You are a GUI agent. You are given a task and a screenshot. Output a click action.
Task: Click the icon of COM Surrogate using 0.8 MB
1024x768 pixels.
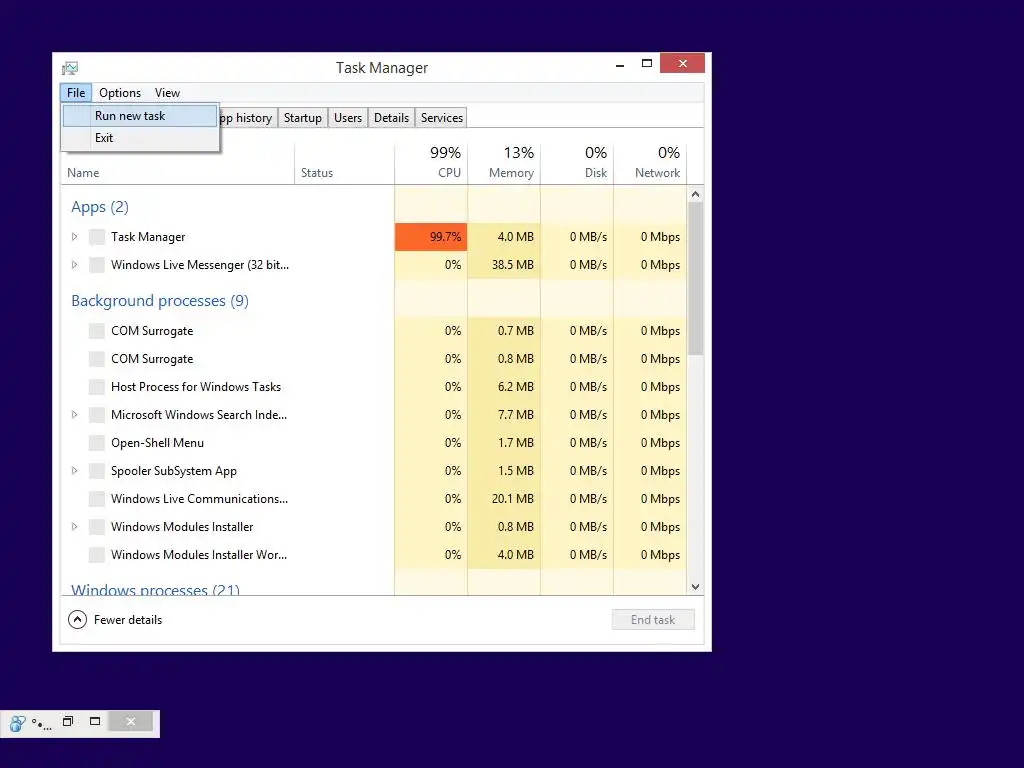pos(97,359)
